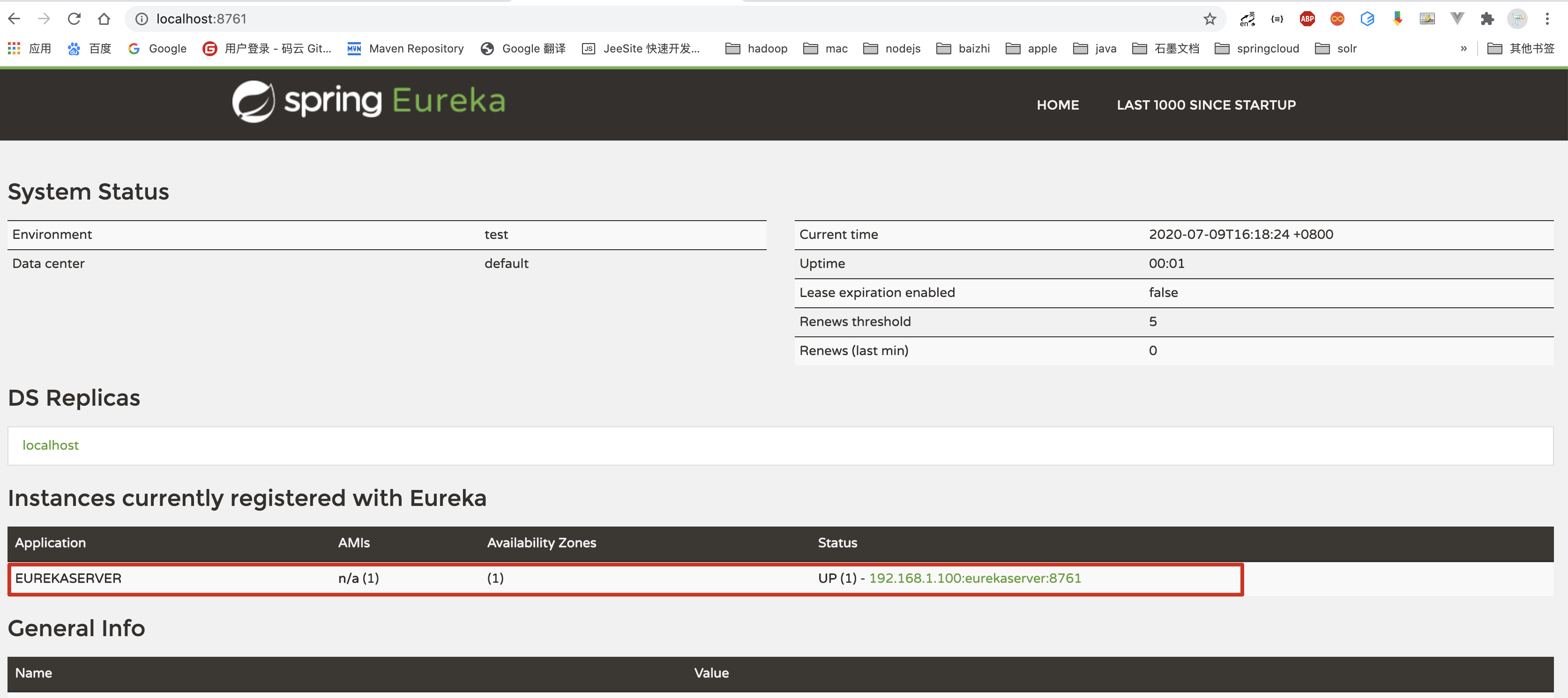The width and height of the screenshot is (1568, 698).
Task: Click the localhost replica link
Action: pyautogui.click(x=51, y=445)
